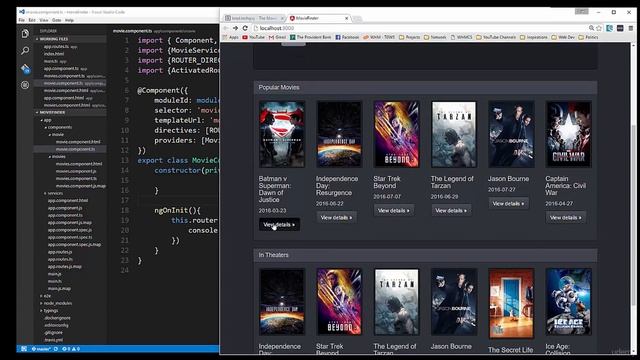View details for Independence Day: Resurgence in Popular Movies

pyautogui.click(x=336, y=218)
